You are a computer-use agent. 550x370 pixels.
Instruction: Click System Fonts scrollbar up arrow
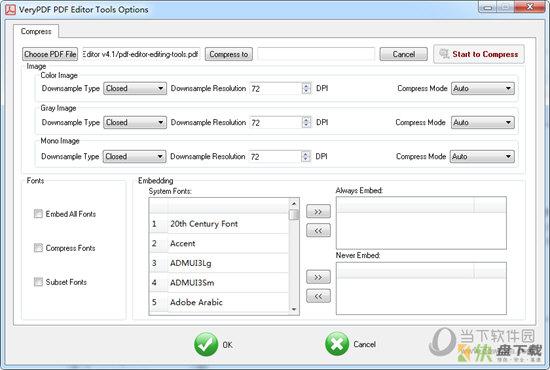pos(294,203)
